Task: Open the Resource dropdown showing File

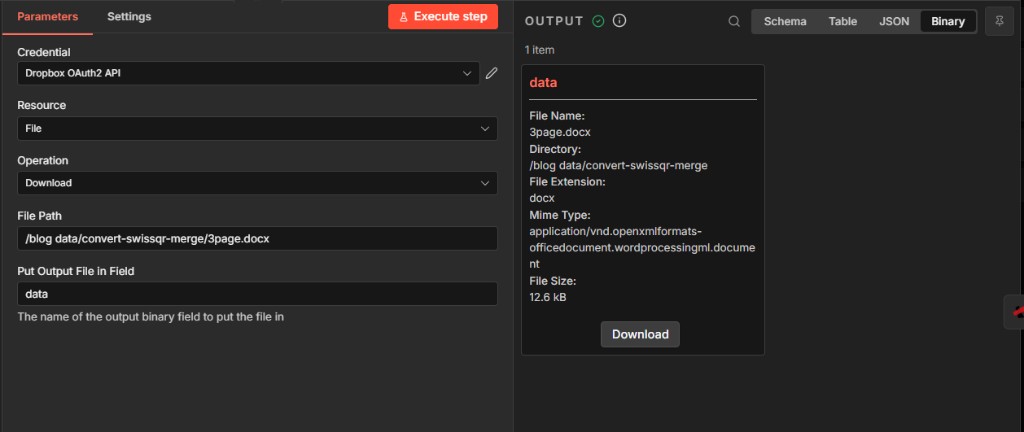Action: click(x=257, y=128)
